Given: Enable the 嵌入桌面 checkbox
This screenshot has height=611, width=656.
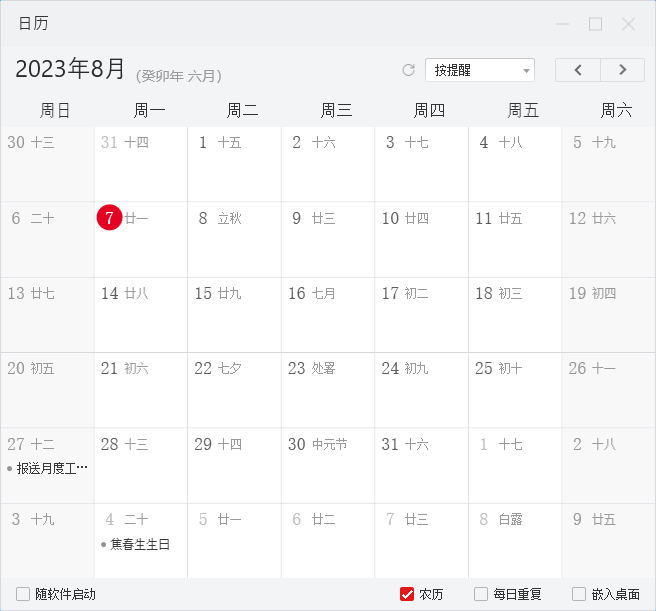Looking at the screenshot, I should (579, 594).
